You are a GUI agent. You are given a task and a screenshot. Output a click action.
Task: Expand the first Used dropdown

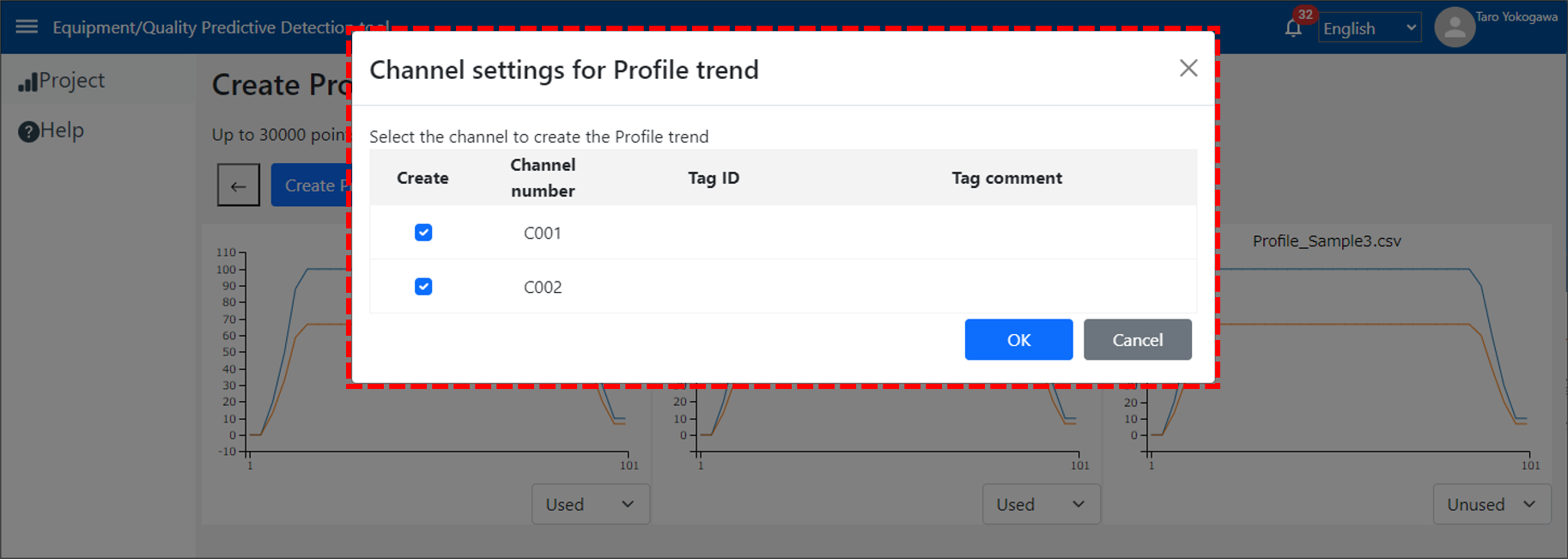point(591,504)
